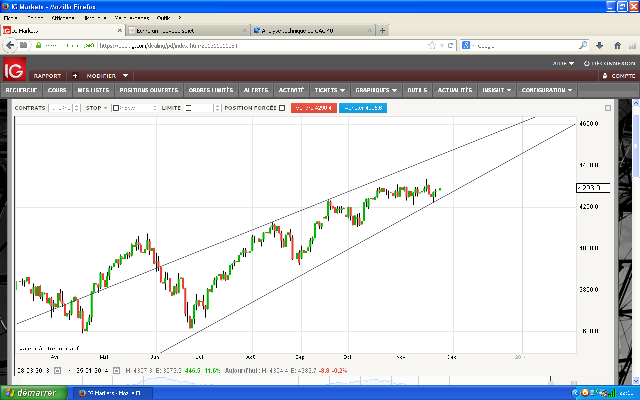Click the network signal tray icon

tap(611, 393)
